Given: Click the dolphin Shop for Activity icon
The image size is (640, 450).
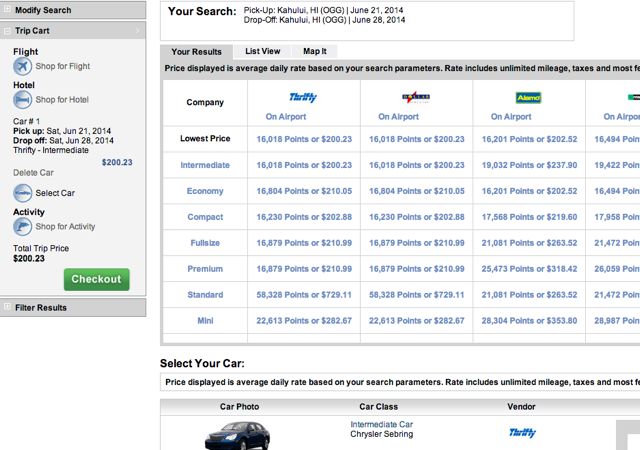Looking at the screenshot, I should (22, 227).
